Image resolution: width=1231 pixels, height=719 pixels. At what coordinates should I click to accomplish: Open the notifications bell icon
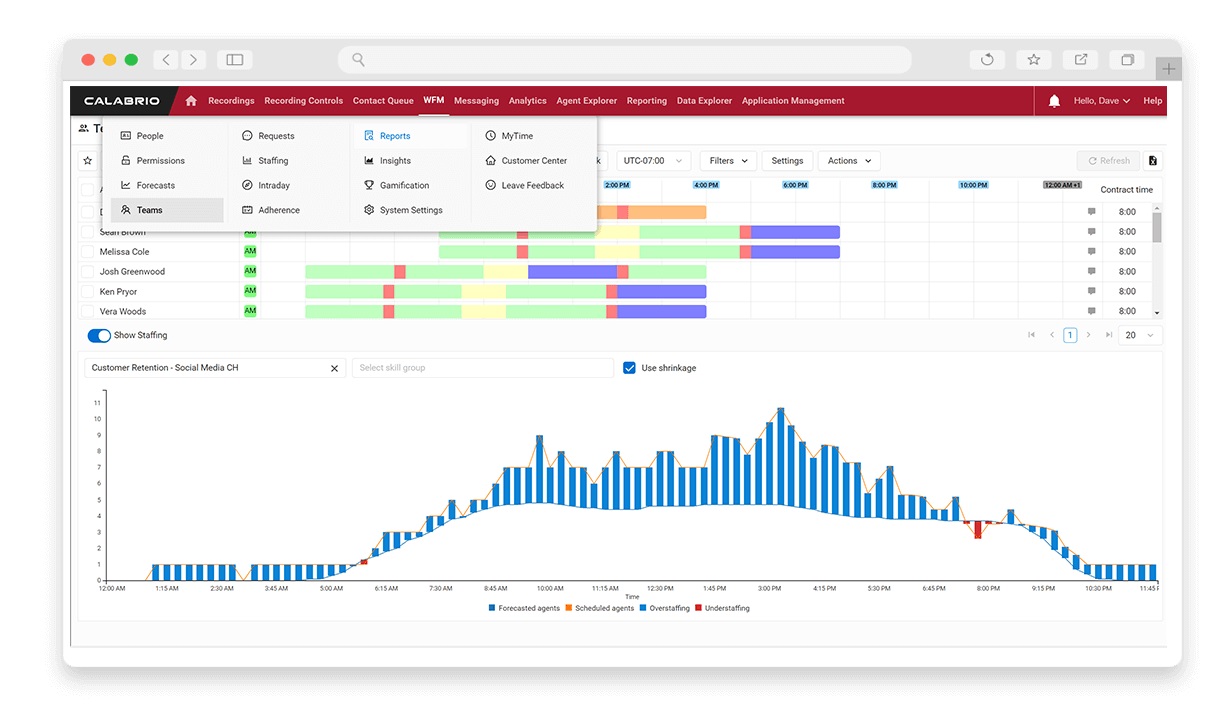(x=1054, y=101)
